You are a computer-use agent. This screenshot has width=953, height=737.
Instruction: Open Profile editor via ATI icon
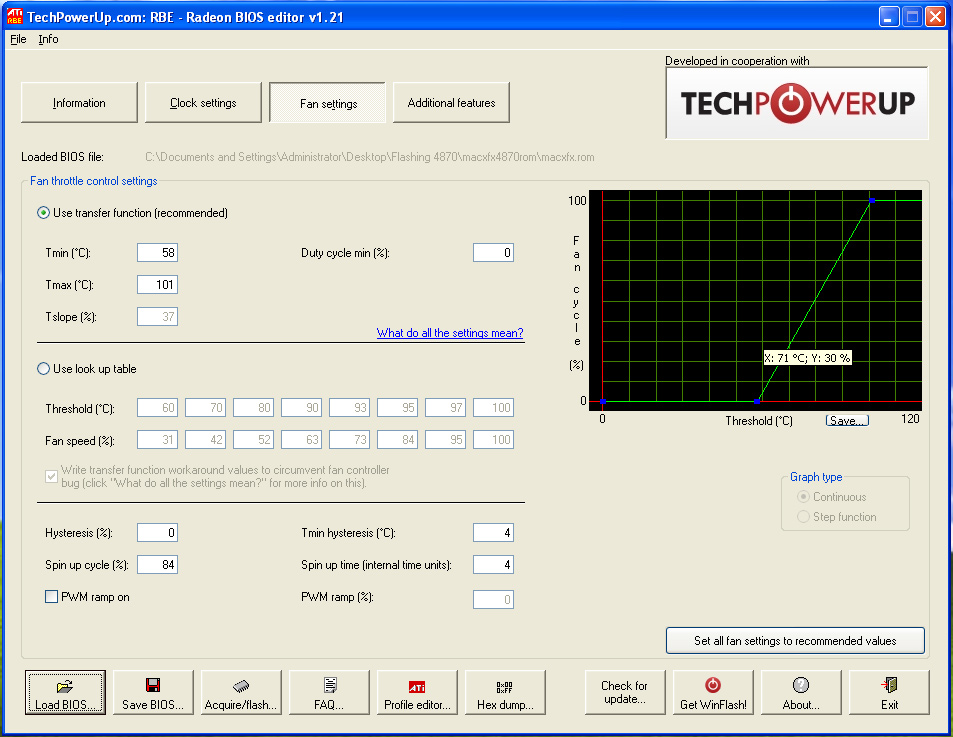click(417, 687)
